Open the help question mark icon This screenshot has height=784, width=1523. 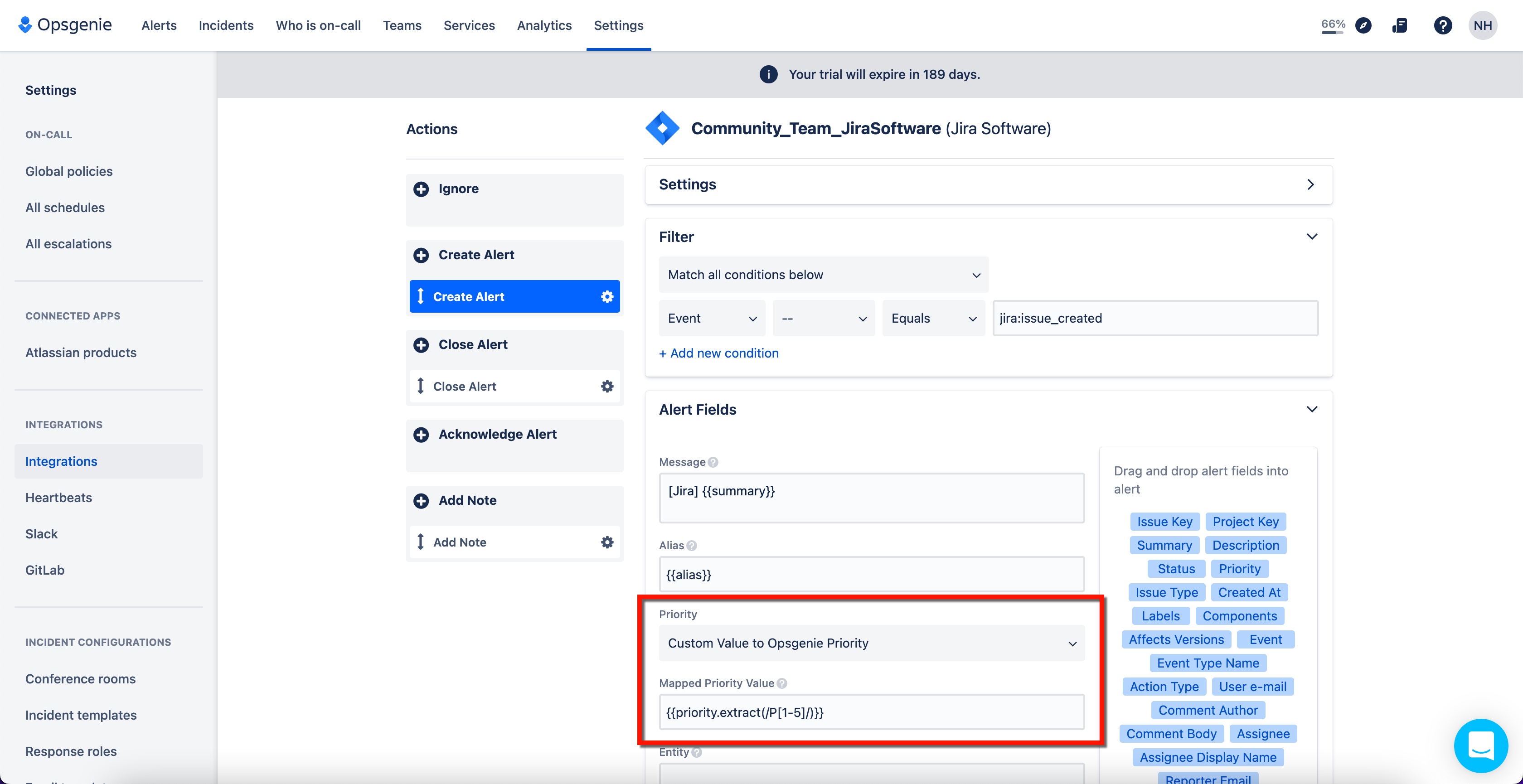(1443, 25)
